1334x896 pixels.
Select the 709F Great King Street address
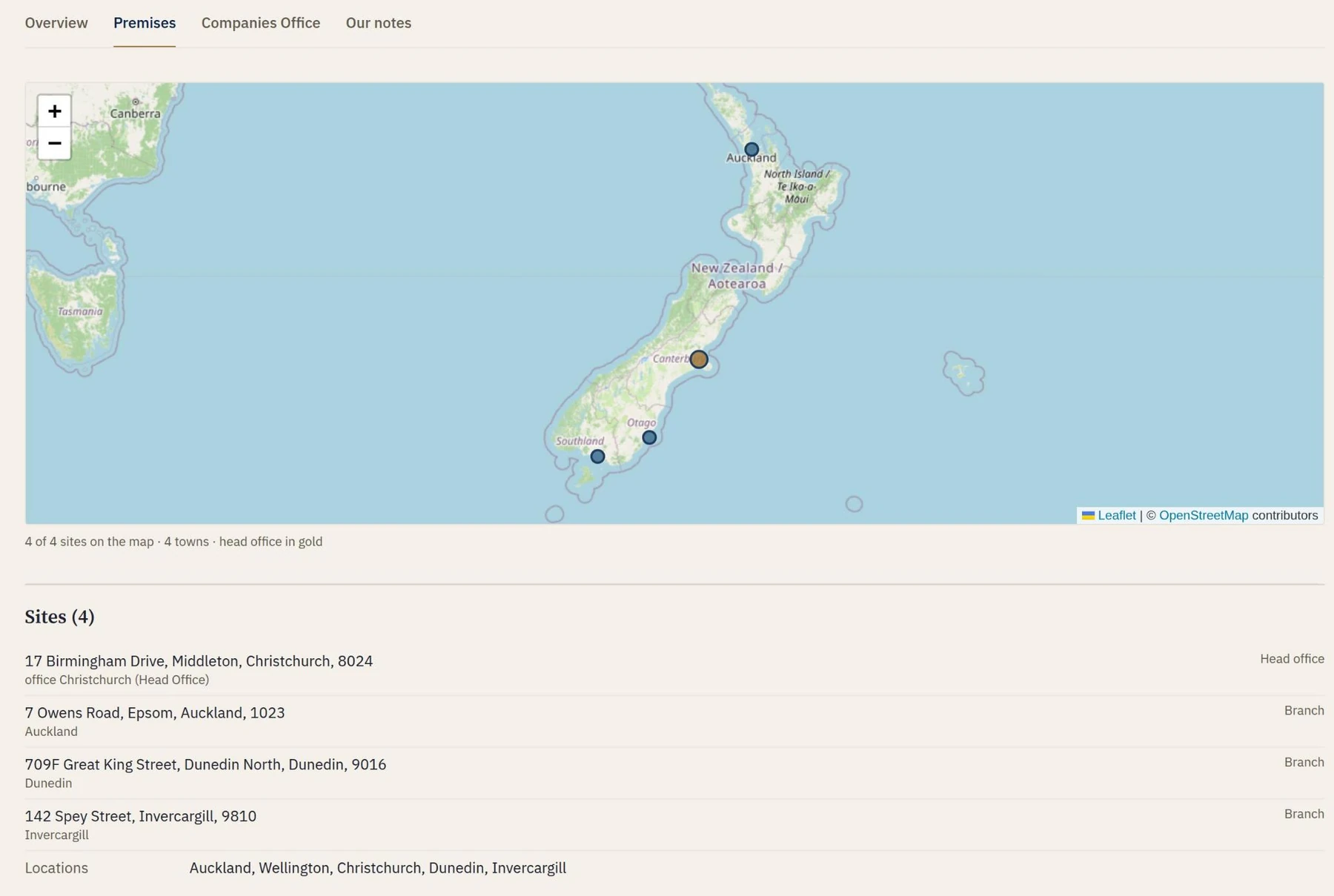click(x=205, y=764)
